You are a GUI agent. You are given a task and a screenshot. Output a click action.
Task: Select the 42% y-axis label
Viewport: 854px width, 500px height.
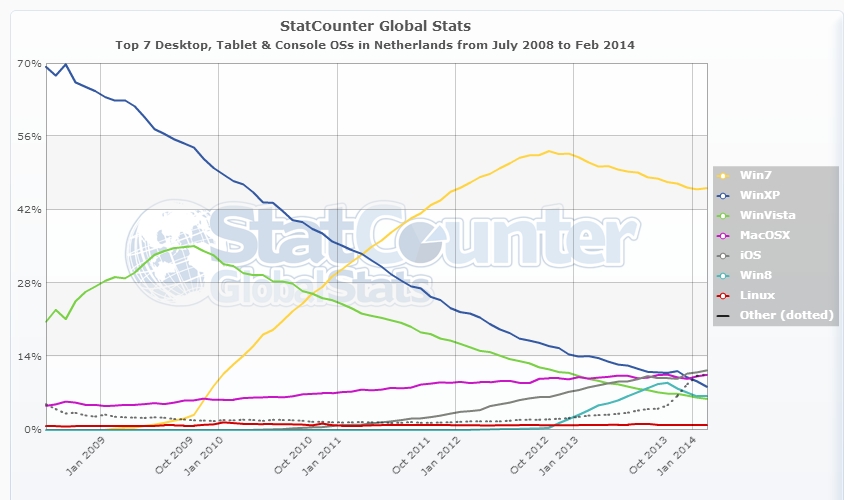[x=29, y=210]
